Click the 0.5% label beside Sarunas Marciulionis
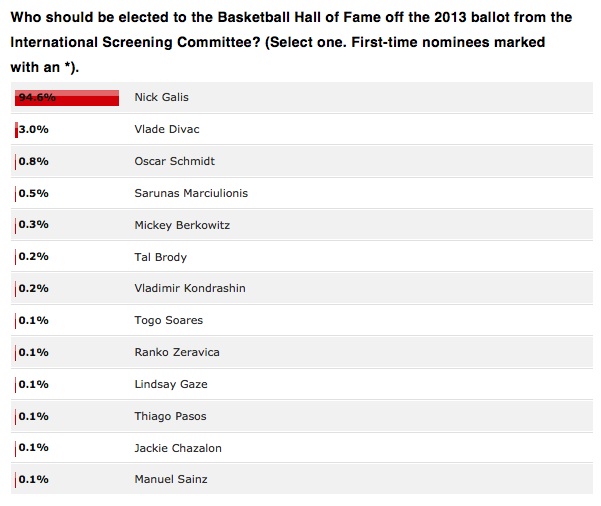The image size is (601, 506). (34, 193)
